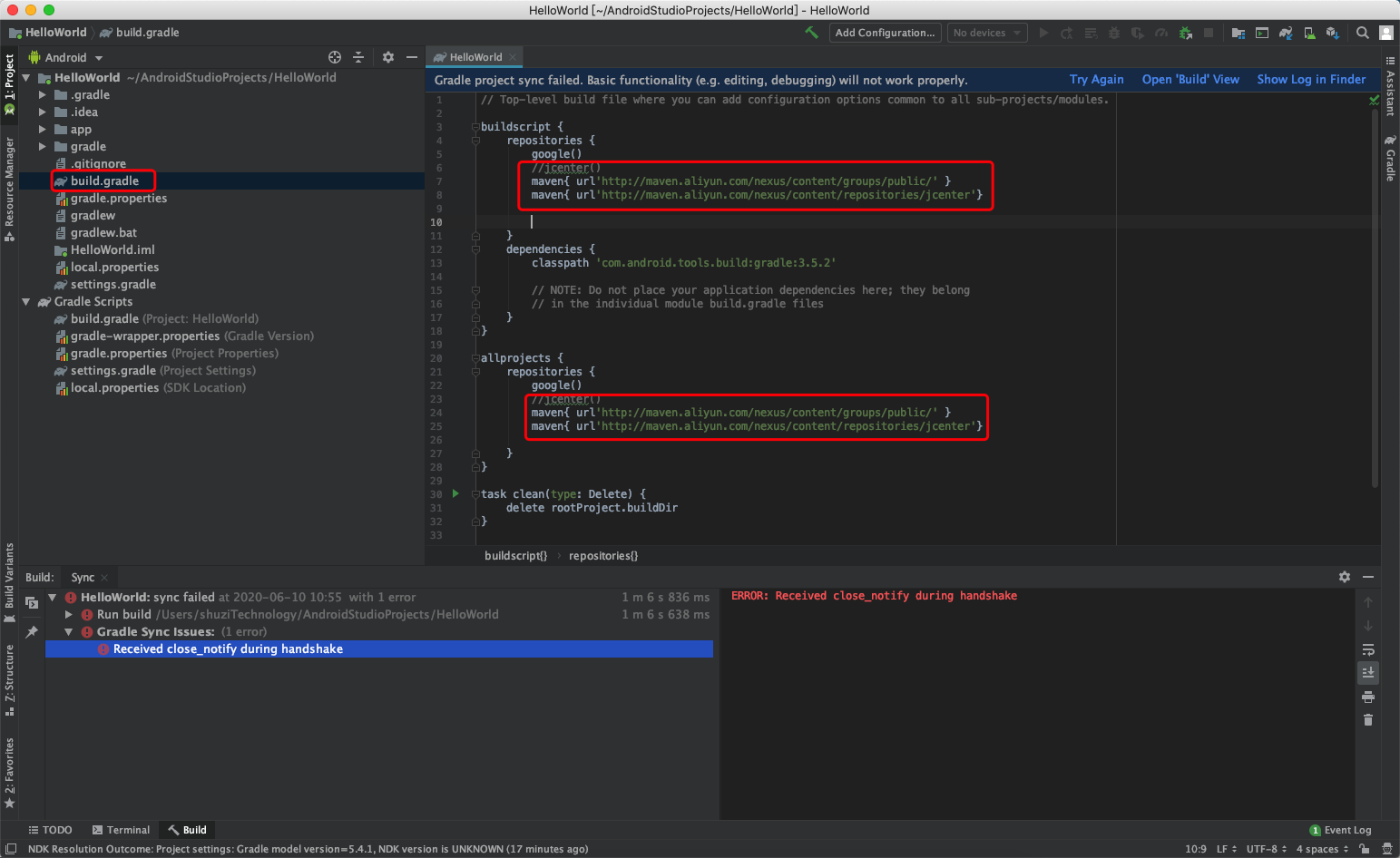
Task: Click the Try Again link
Action: pyautogui.click(x=1096, y=80)
